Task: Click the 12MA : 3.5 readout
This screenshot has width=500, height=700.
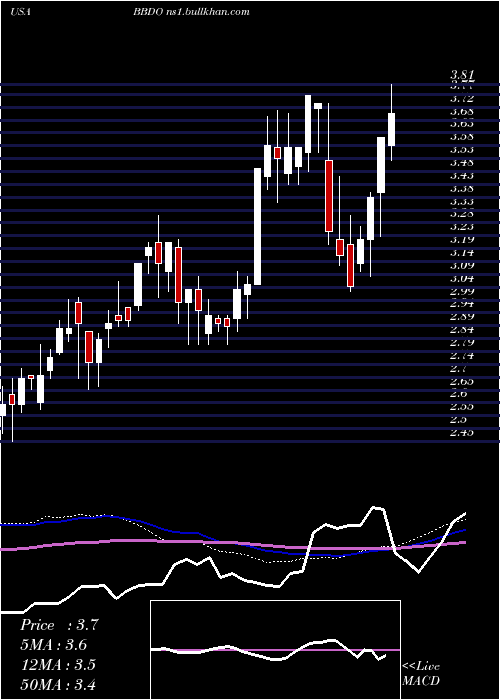Action: [58, 665]
